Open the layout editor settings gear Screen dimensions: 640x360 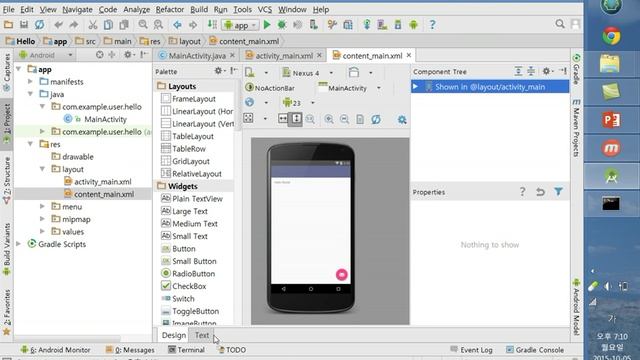click(402, 120)
